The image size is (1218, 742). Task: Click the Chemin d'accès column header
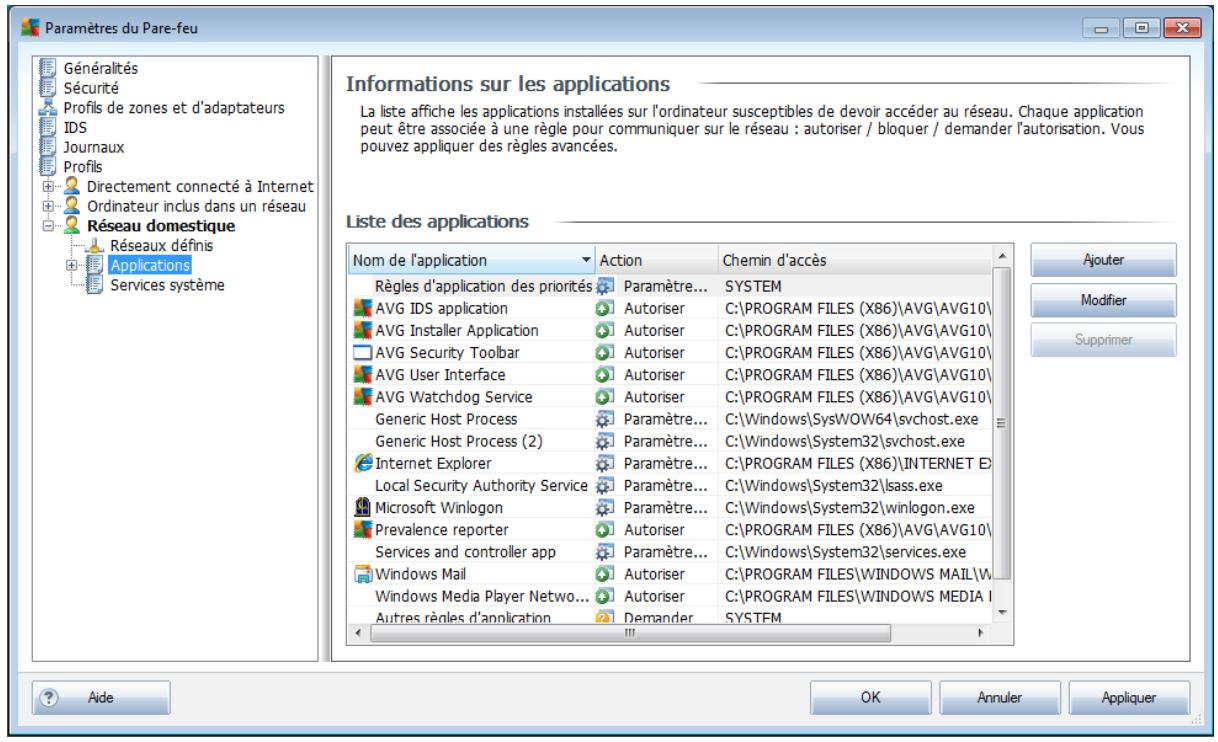point(855,260)
